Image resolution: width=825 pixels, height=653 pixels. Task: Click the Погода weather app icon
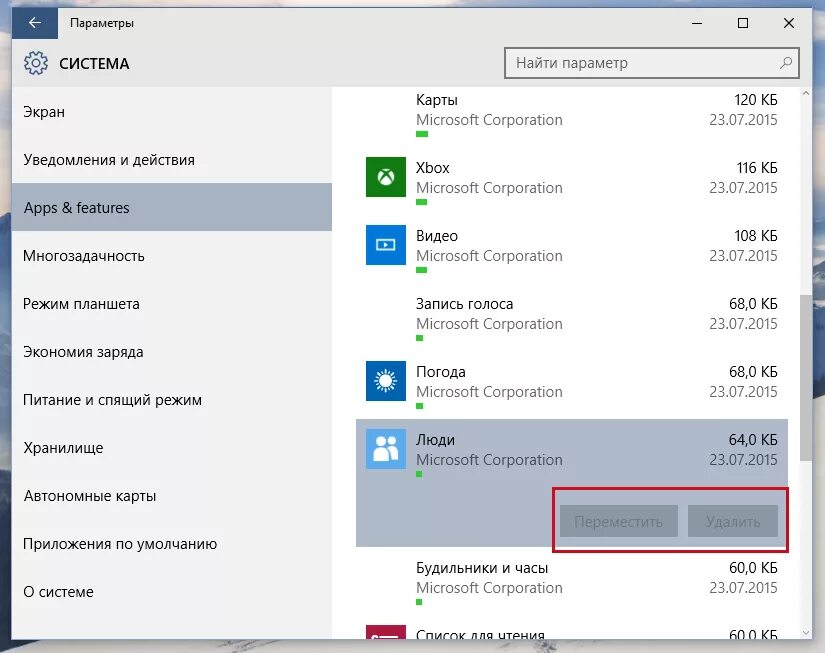click(x=386, y=381)
